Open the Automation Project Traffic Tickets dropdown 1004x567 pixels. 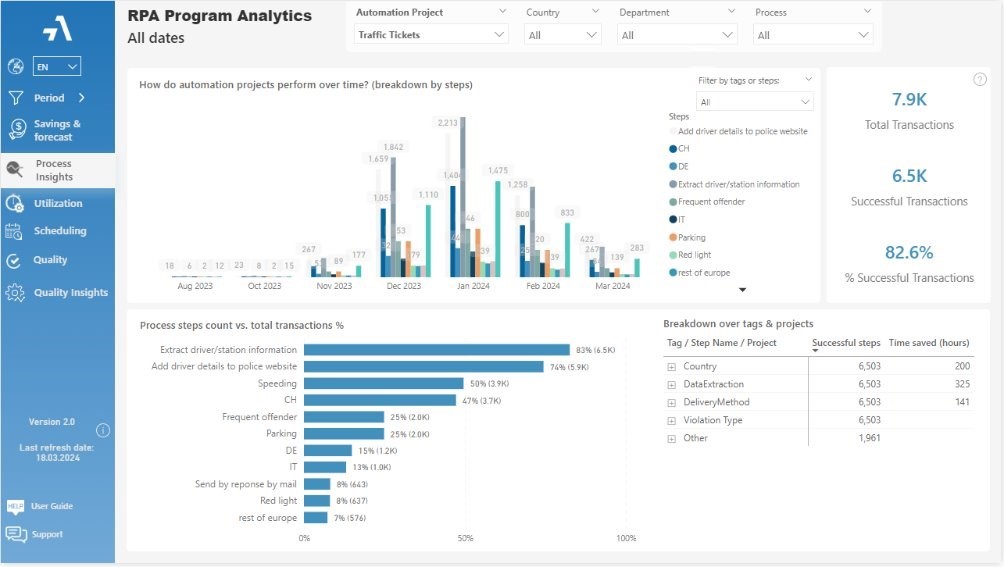431,35
